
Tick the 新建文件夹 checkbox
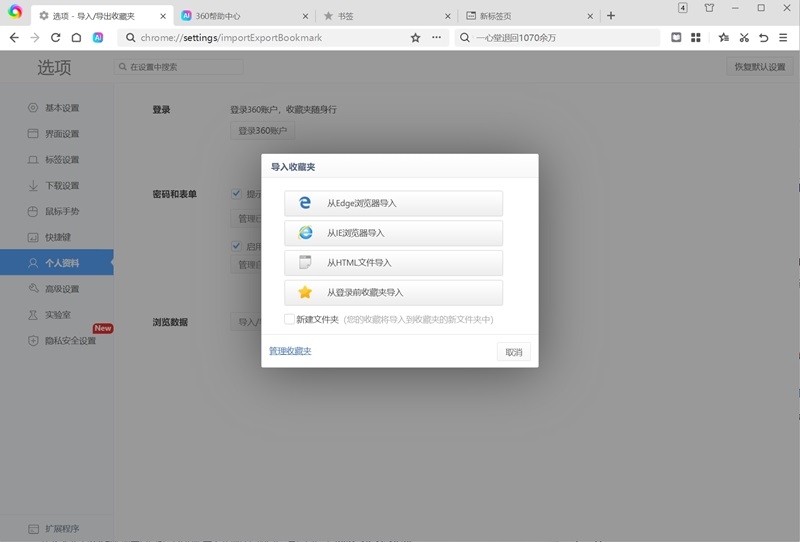click(x=289, y=319)
